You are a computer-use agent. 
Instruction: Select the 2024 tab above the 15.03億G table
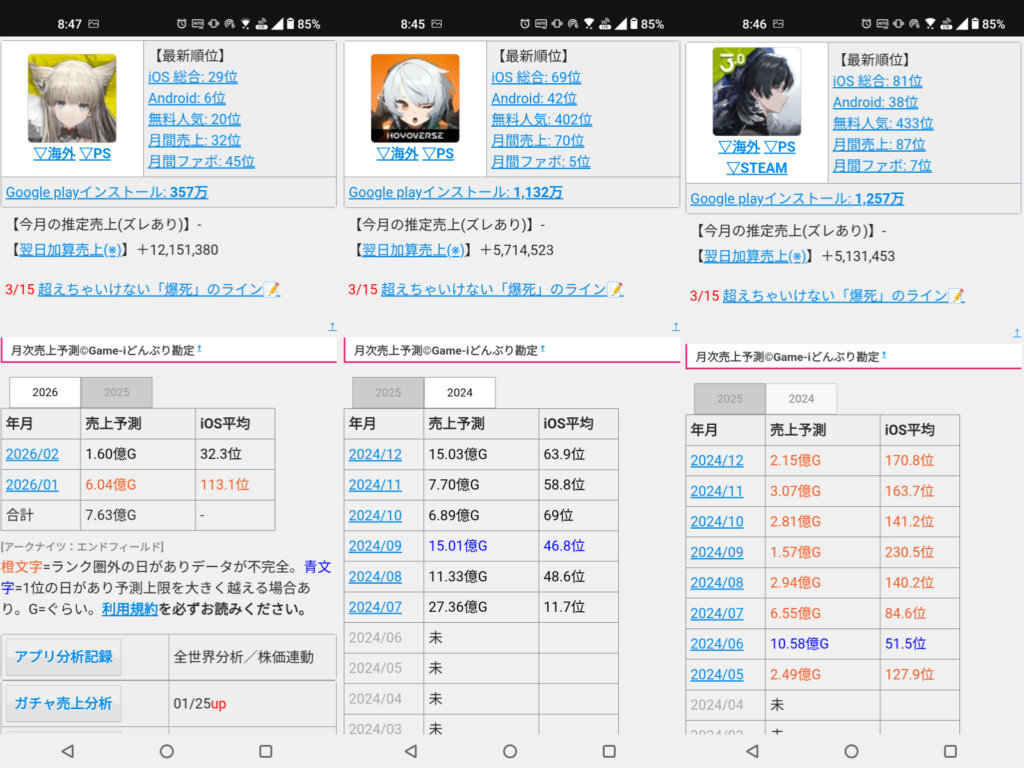460,393
